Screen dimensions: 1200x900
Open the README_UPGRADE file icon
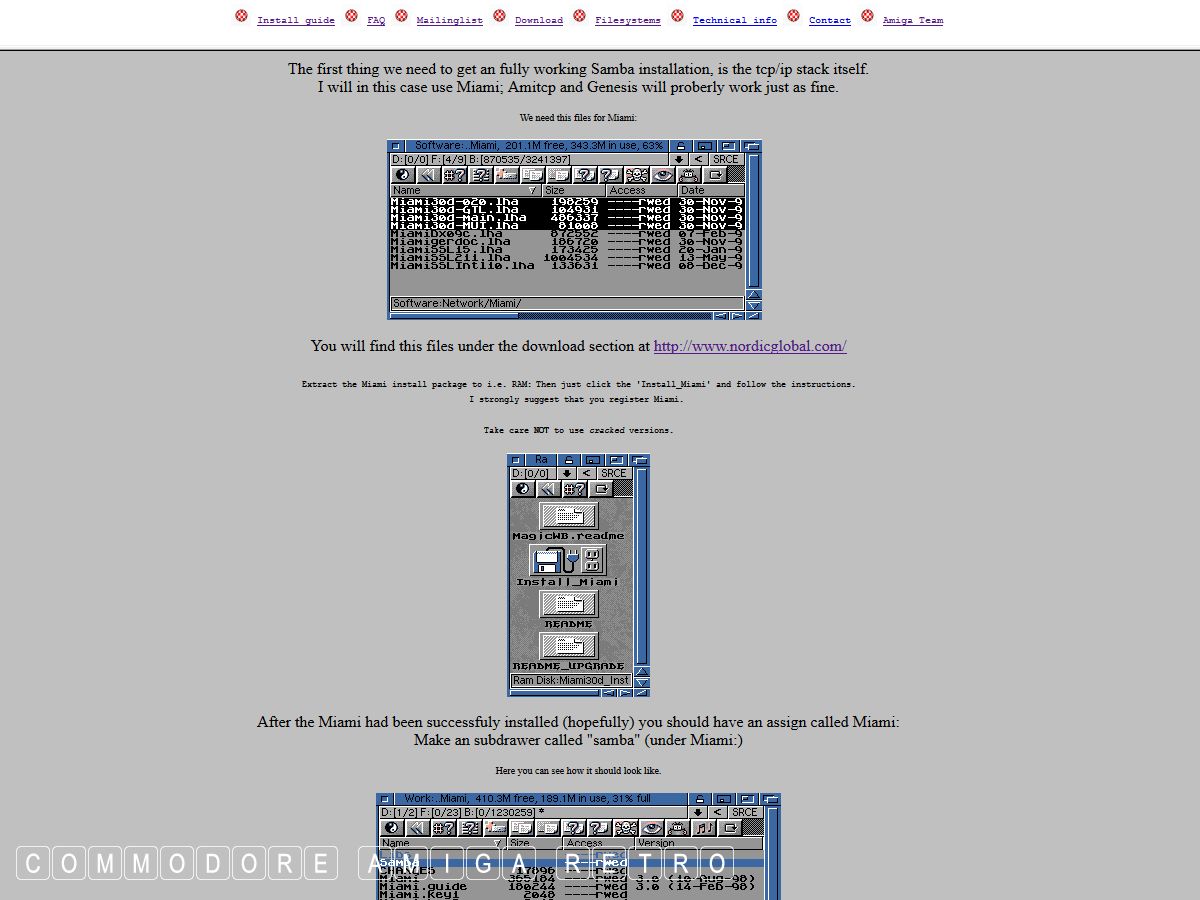coord(568,646)
